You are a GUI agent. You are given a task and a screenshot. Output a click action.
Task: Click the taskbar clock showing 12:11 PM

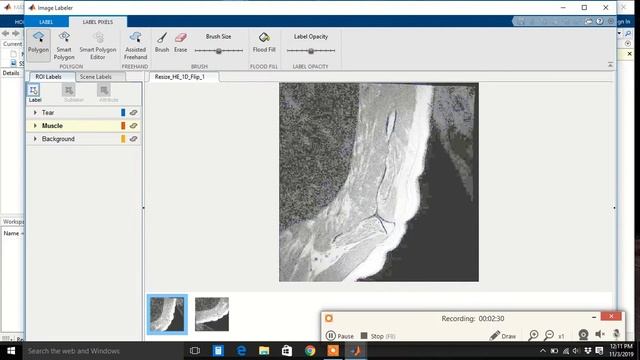621,351
